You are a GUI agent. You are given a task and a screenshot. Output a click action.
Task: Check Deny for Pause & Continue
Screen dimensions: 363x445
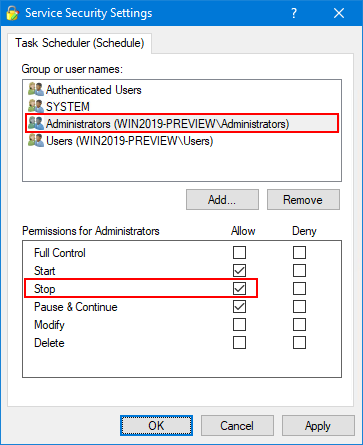(x=299, y=306)
